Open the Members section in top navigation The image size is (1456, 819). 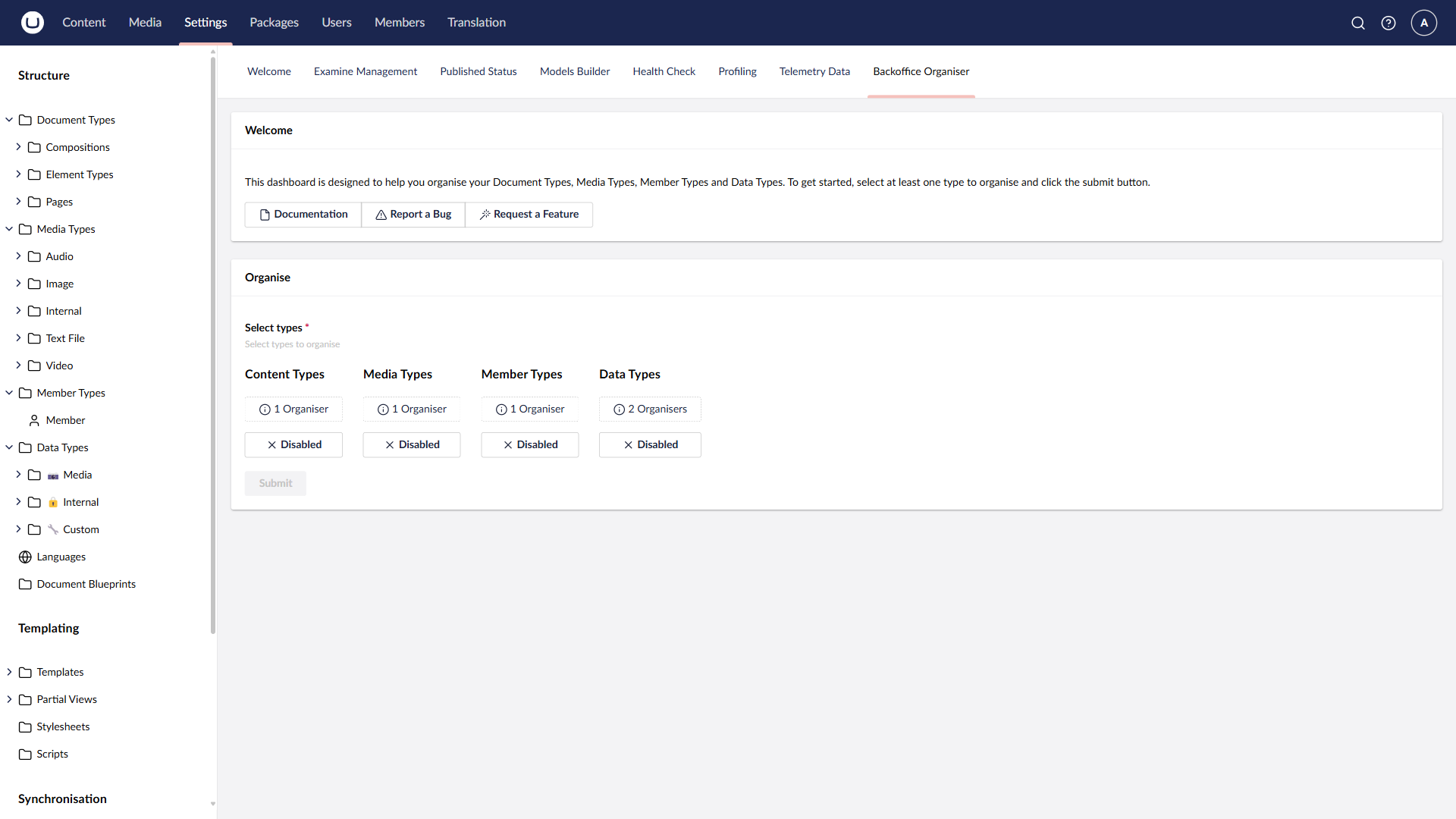(x=399, y=22)
